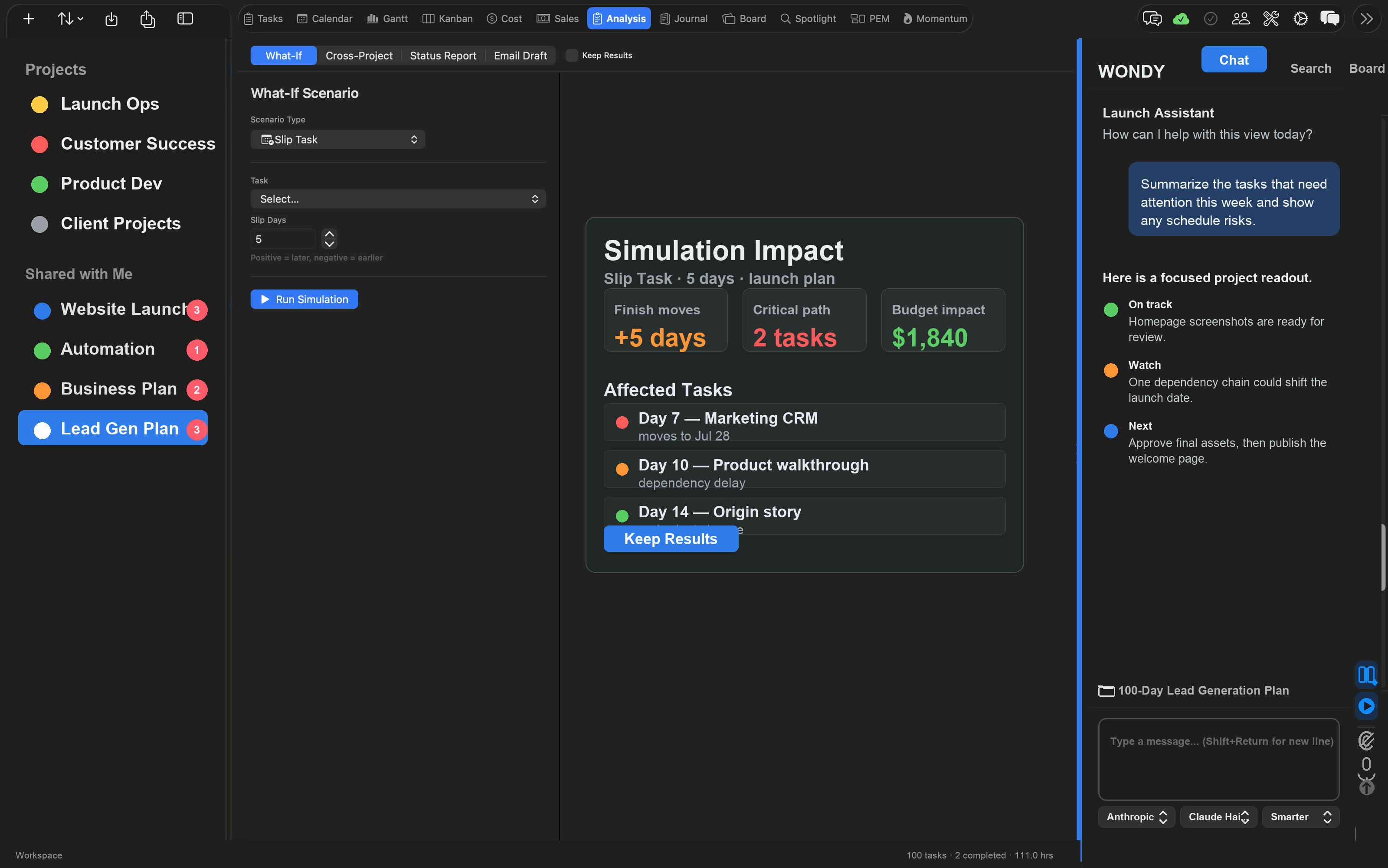The image size is (1388, 868).
Task: Toggle the sidebar panel icon
Action: click(x=185, y=19)
